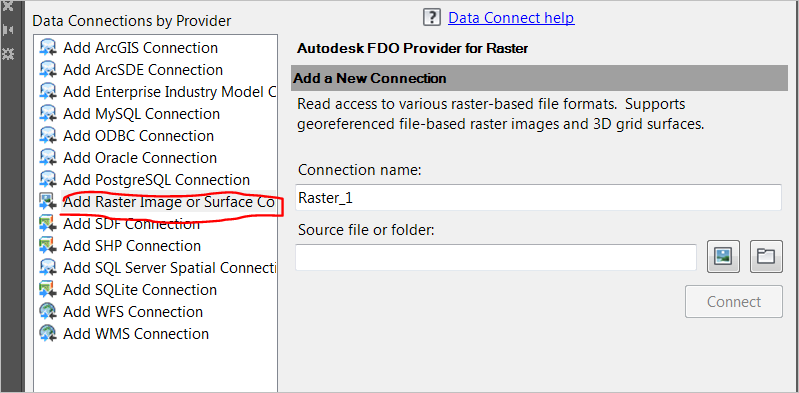Click the palette close X icon
This screenshot has width=799, height=393.
coord(8,5)
